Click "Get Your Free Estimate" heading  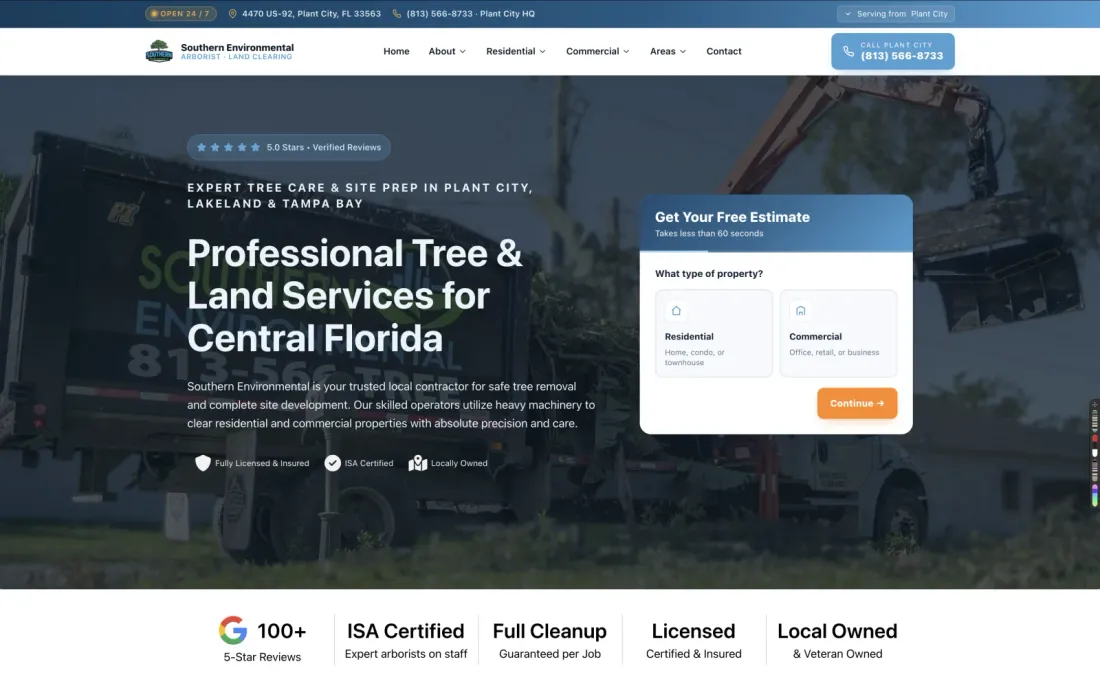tap(732, 217)
